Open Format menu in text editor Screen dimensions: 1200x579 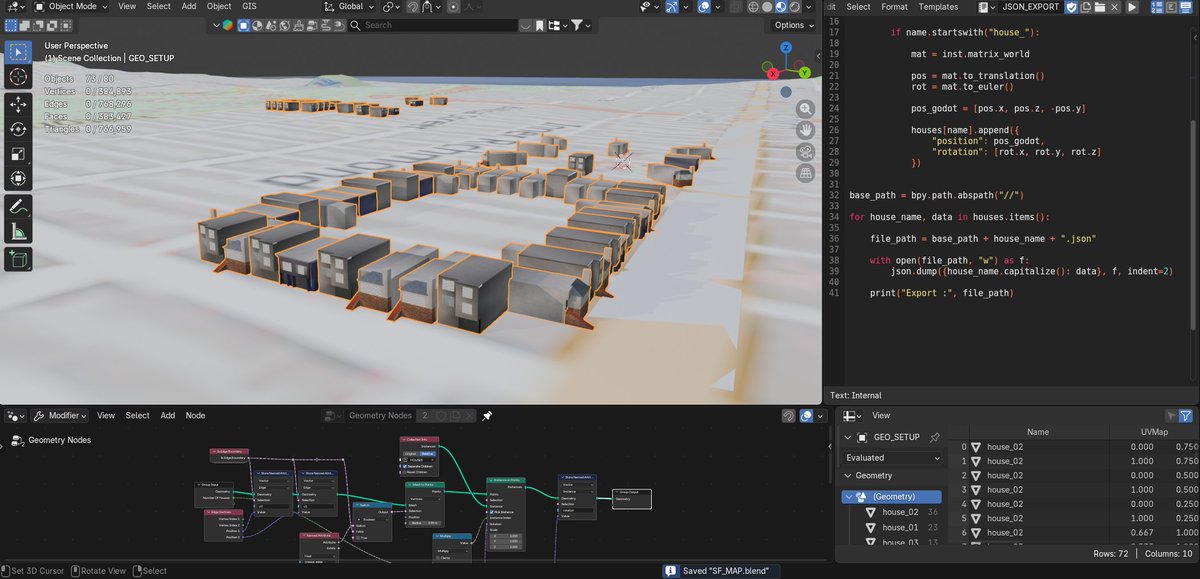[x=894, y=7]
